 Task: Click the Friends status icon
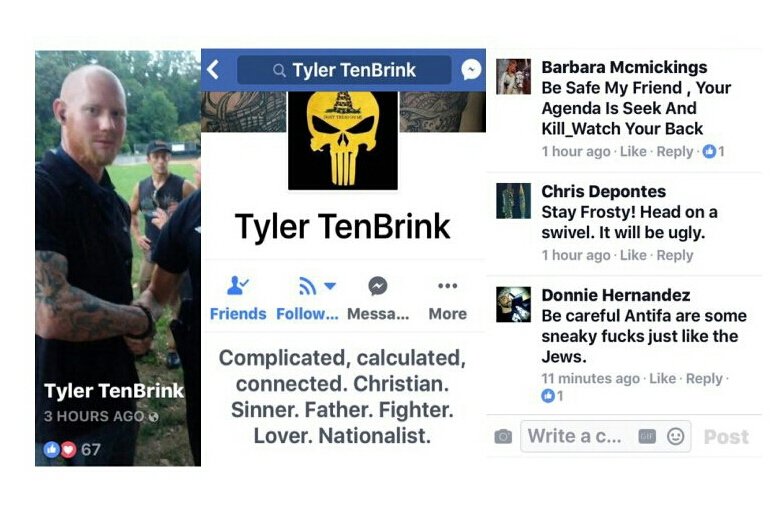click(x=238, y=286)
